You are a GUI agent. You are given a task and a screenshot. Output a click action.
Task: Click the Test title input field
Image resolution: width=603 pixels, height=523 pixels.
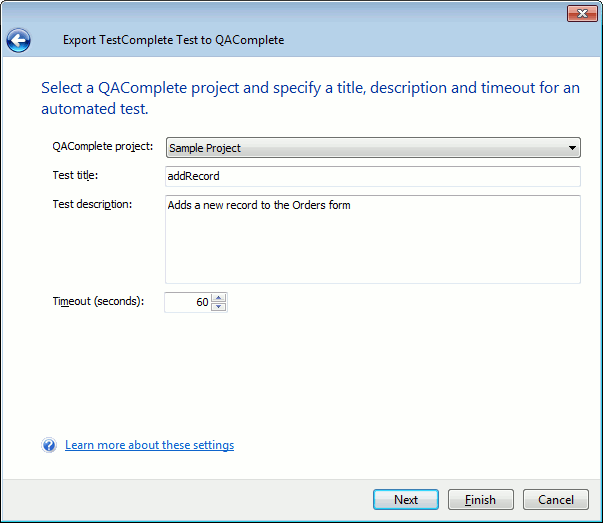coord(372,176)
